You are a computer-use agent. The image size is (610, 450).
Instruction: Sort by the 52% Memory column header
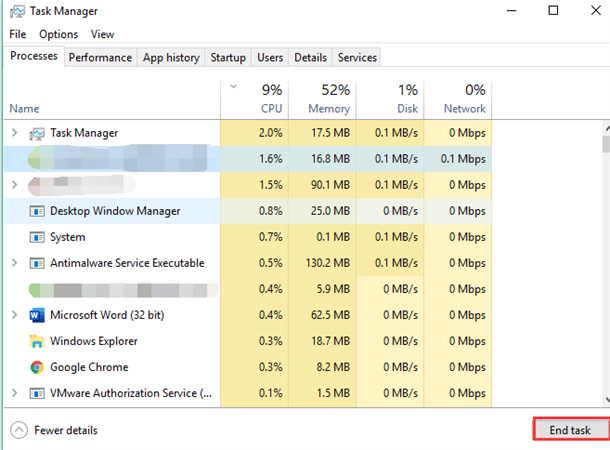click(x=322, y=100)
